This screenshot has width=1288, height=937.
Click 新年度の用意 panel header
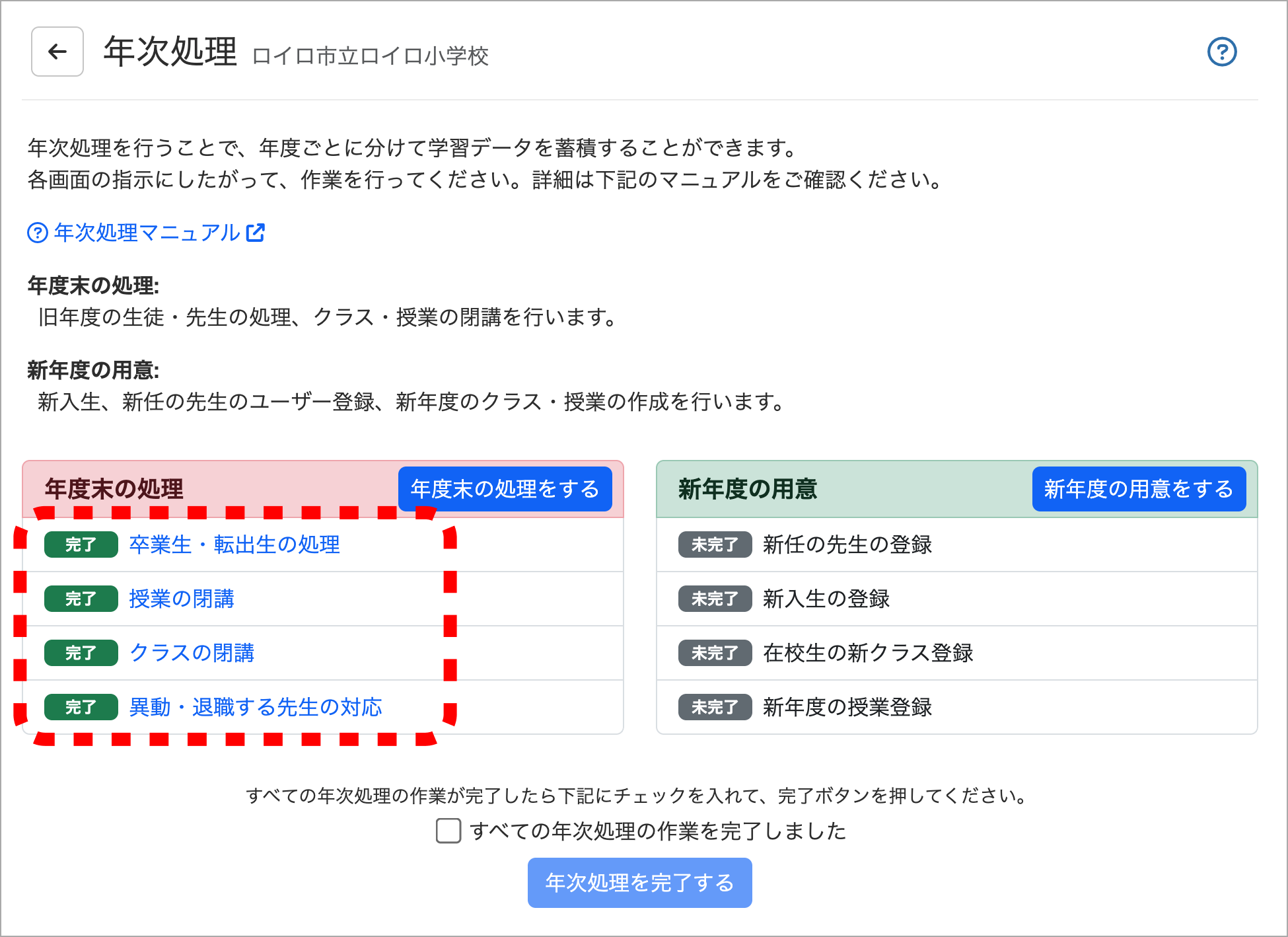748,489
